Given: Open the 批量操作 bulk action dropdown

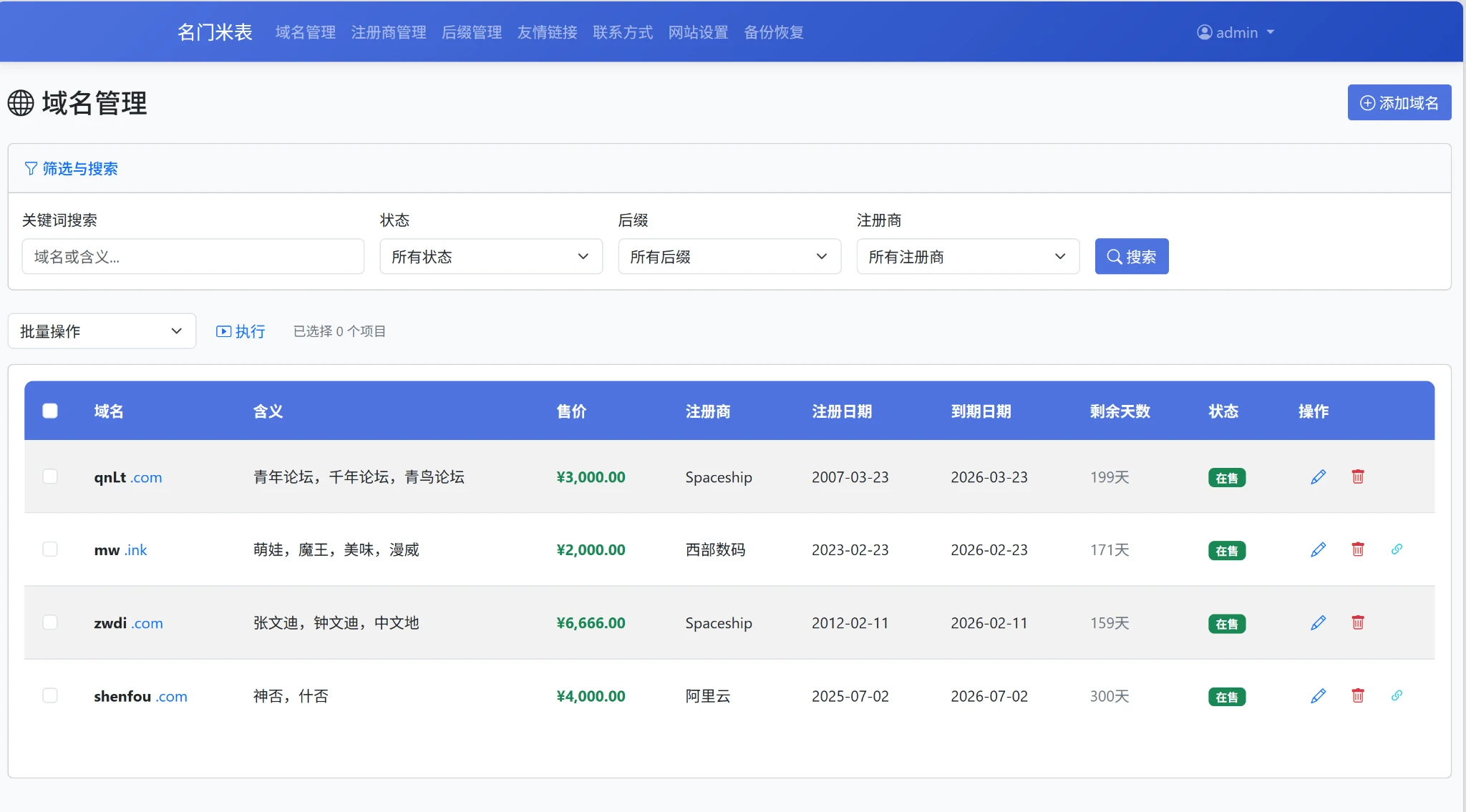Looking at the screenshot, I should click(x=102, y=331).
